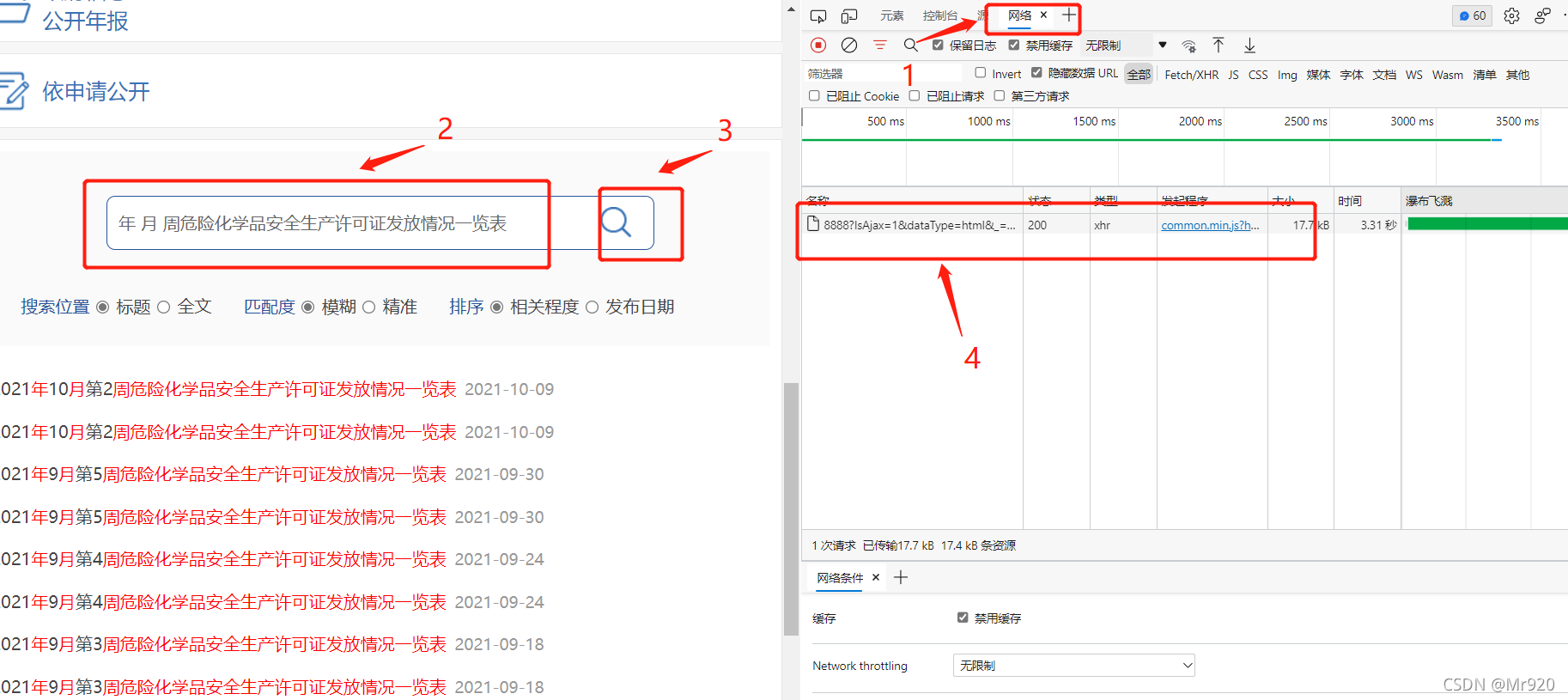Viewport: 1568px width, 700px height.
Task: Filter requests by 媒体
Action: coord(1318,75)
